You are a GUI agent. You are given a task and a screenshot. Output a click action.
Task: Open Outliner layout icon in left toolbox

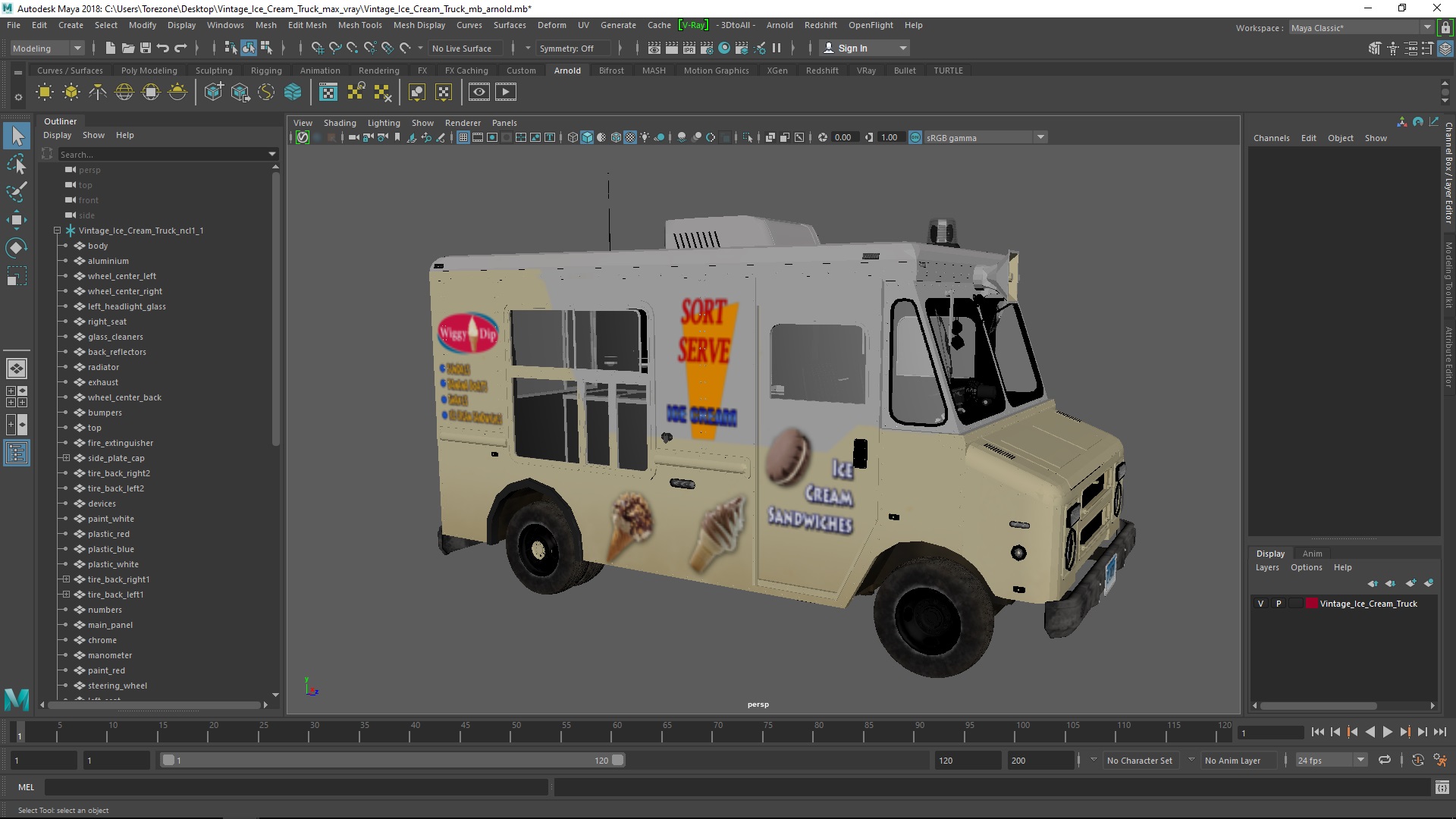pyautogui.click(x=17, y=453)
